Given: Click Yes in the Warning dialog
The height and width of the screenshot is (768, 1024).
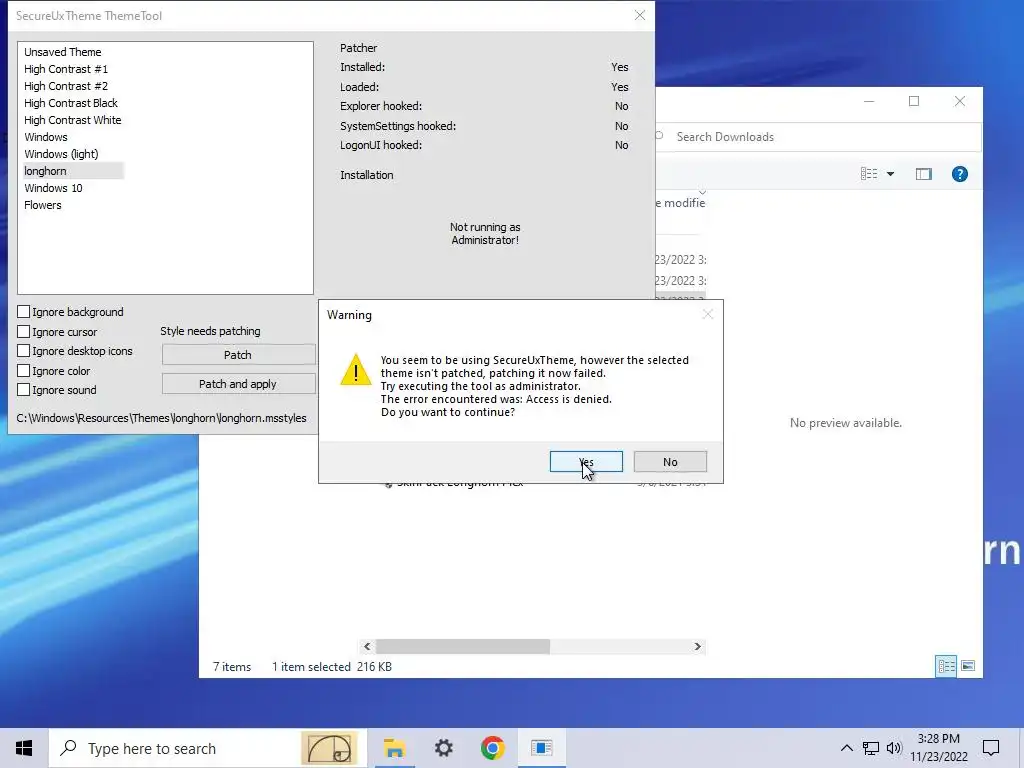Looking at the screenshot, I should [x=586, y=462].
